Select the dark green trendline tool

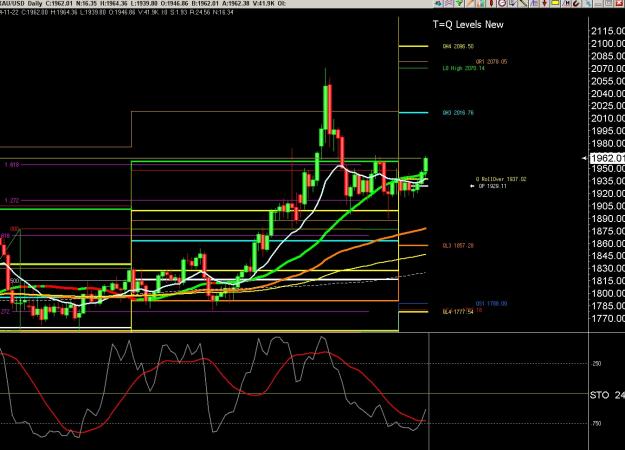(523, 3)
